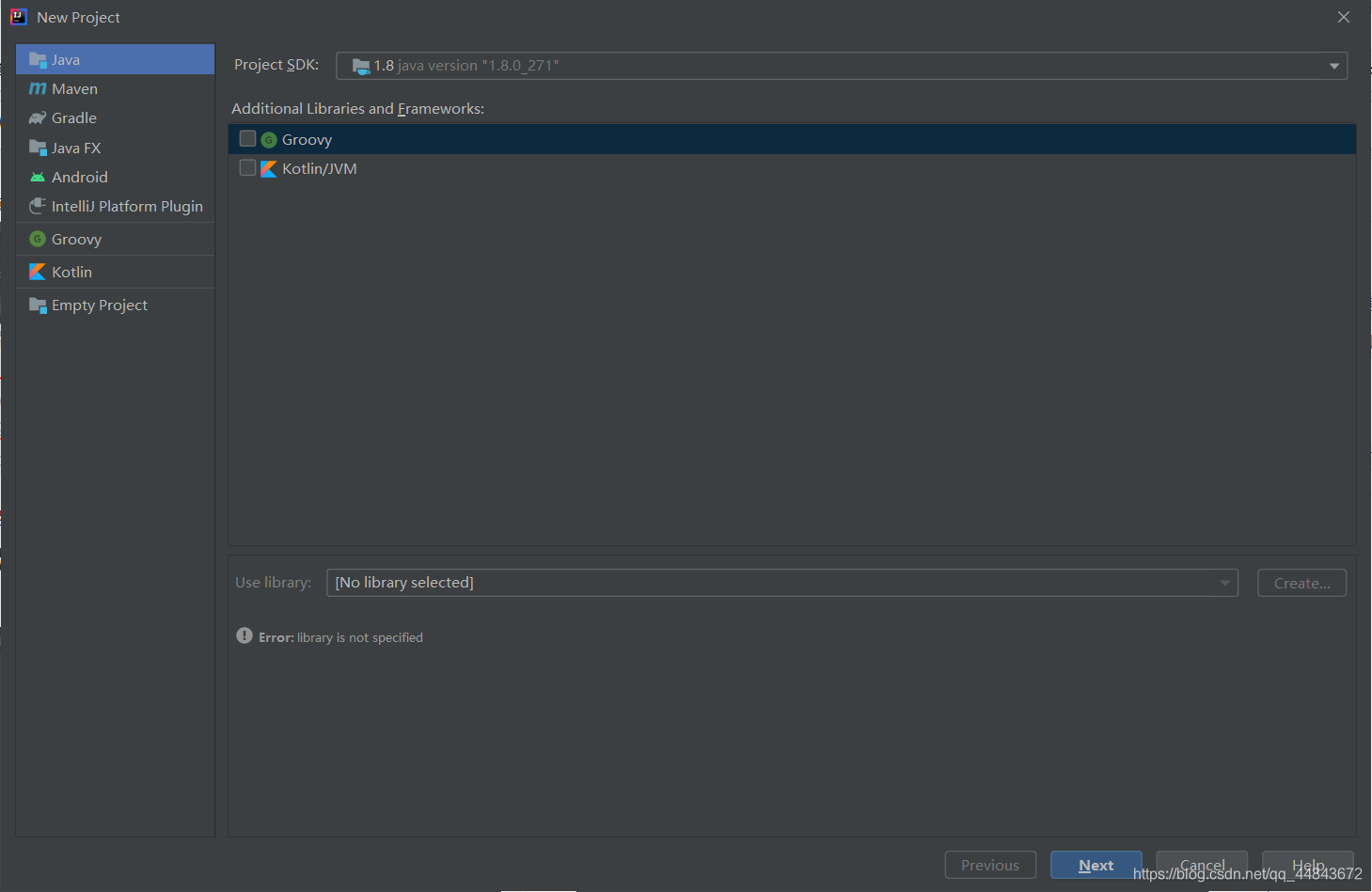Click 'Additional Libraries and Frameworks:' label
This screenshot has width=1372, height=892.
[x=358, y=109]
